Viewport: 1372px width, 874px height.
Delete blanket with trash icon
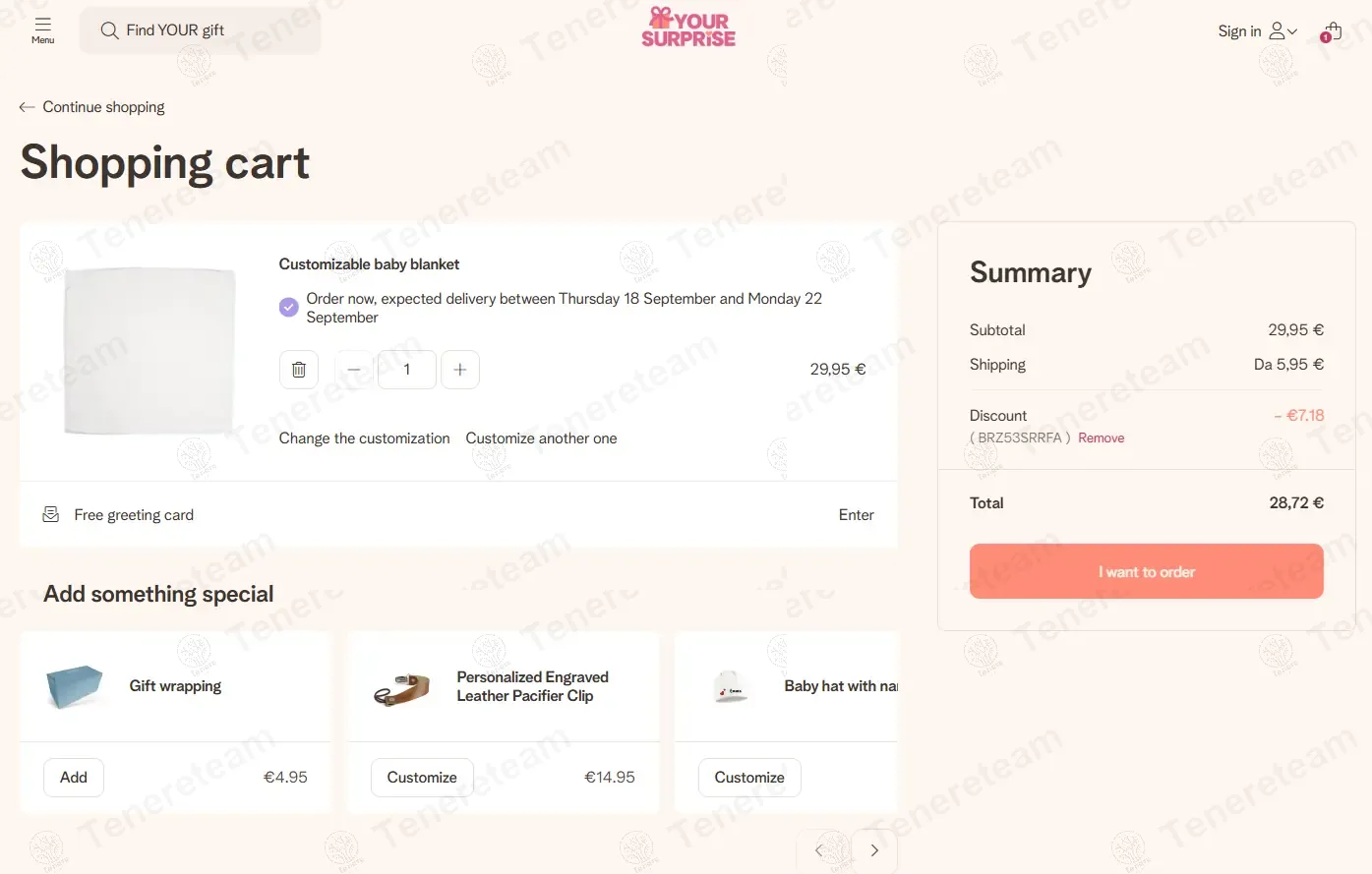pos(299,370)
